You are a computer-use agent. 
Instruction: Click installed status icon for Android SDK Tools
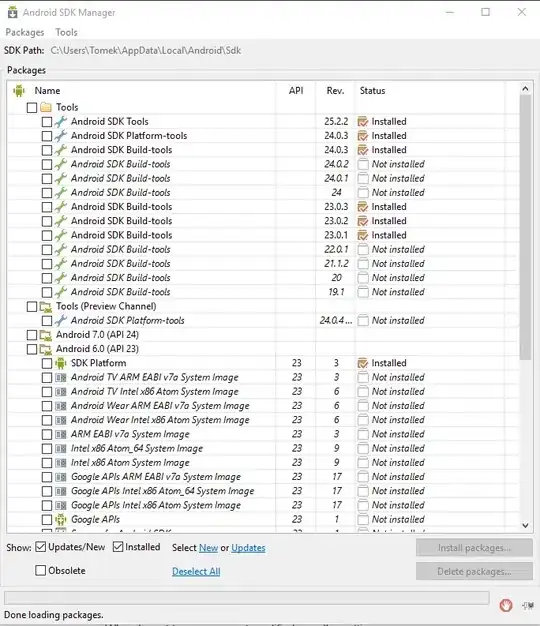[x=363, y=121]
